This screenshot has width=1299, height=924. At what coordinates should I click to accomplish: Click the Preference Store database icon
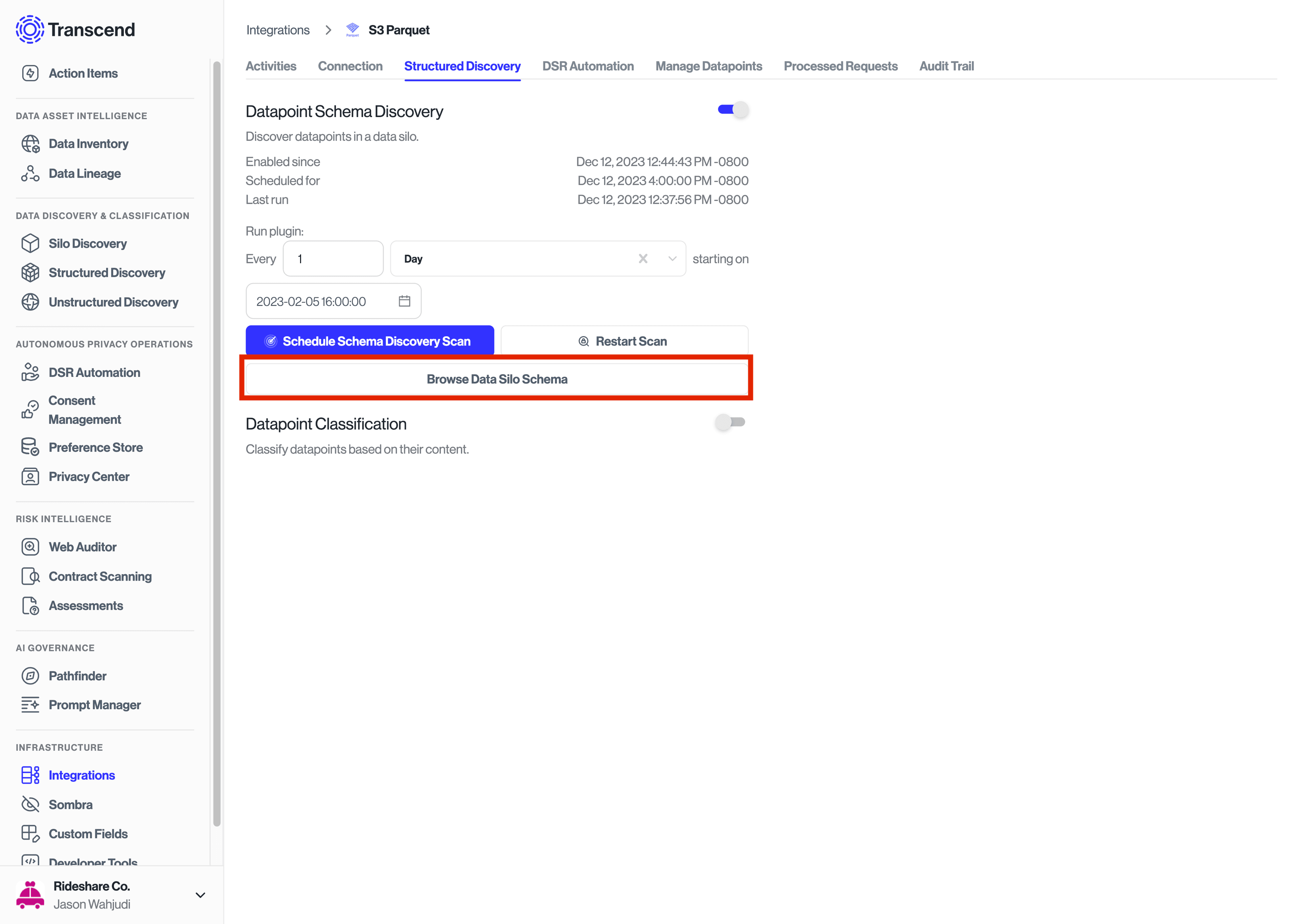click(x=30, y=447)
